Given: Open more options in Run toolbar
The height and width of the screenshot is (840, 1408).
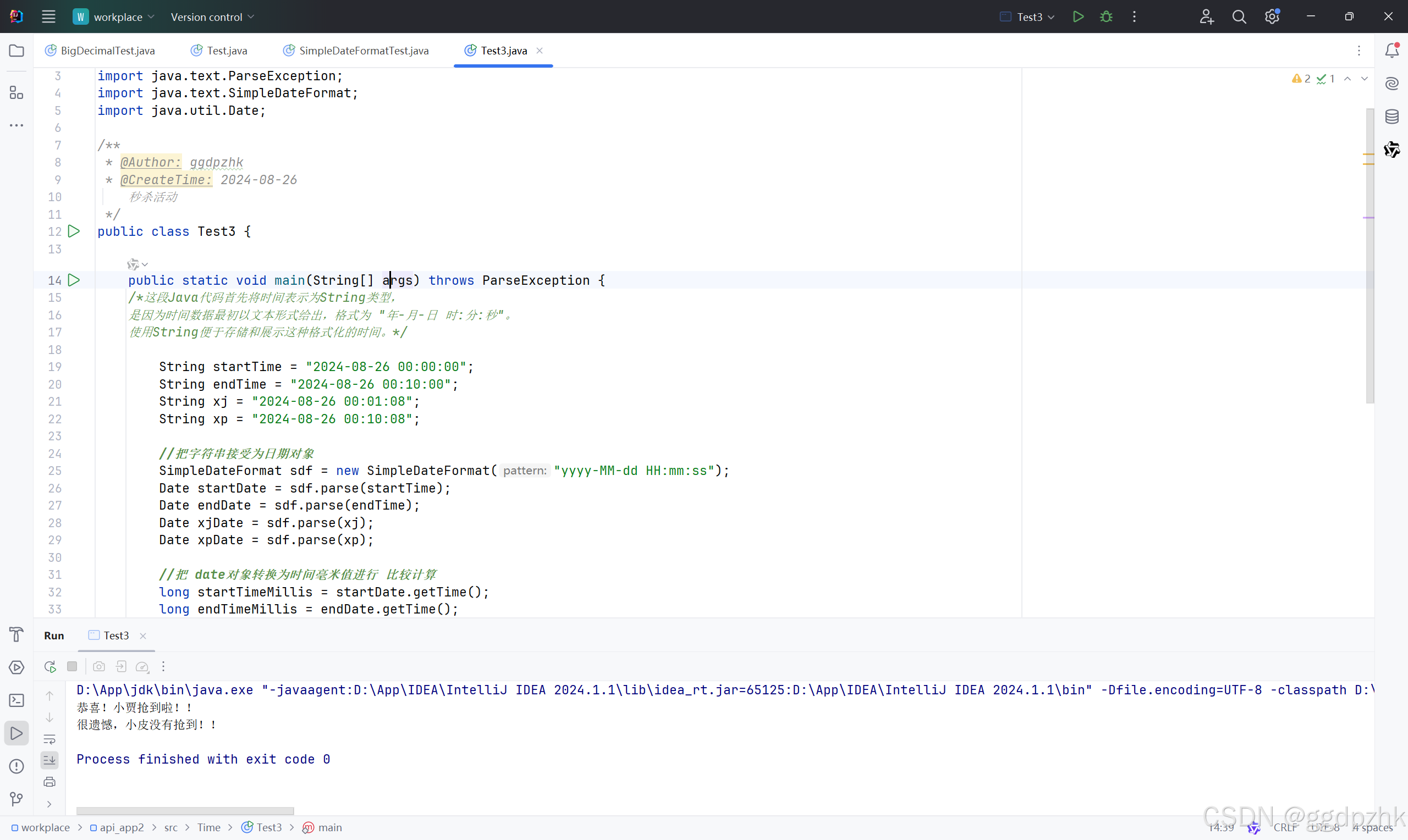Looking at the screenshot, I should point(163,666).
